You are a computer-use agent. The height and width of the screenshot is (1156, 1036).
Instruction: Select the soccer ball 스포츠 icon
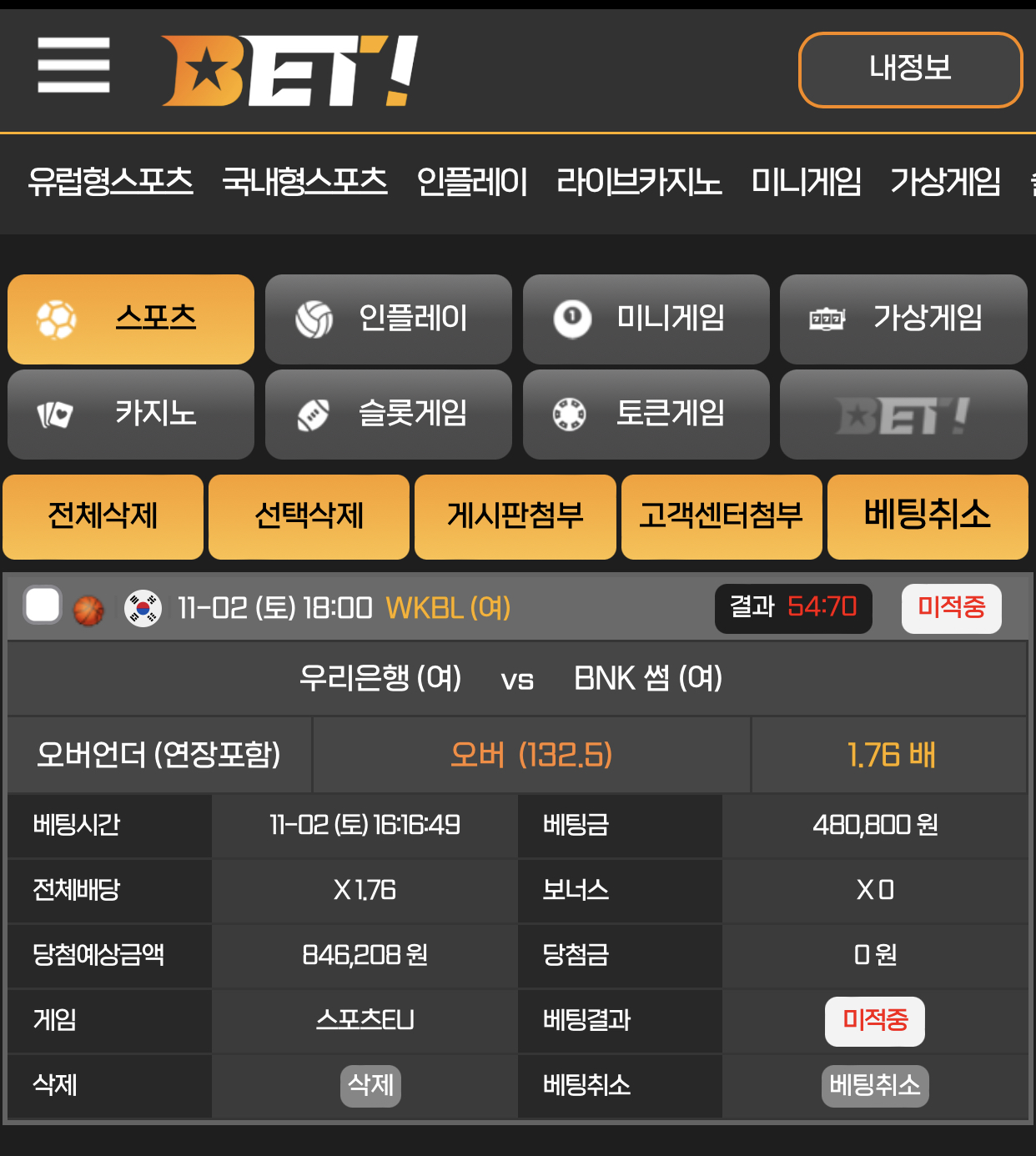pos(57,319)
